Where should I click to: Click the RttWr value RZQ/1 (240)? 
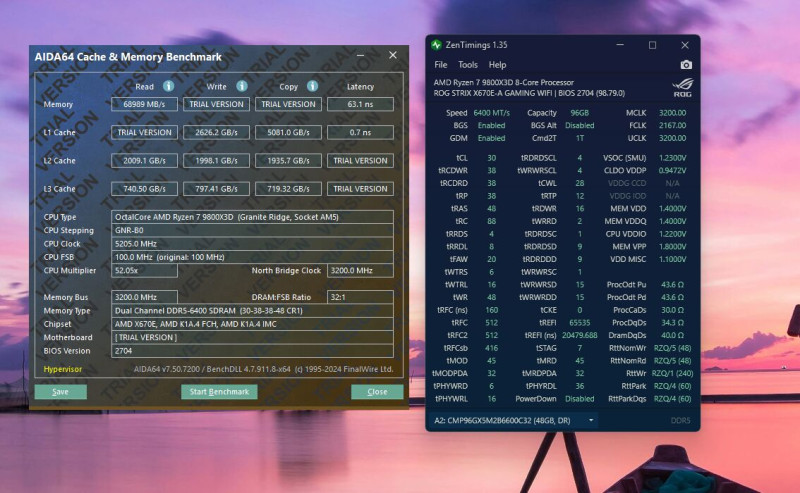click(x=672, y=373)
